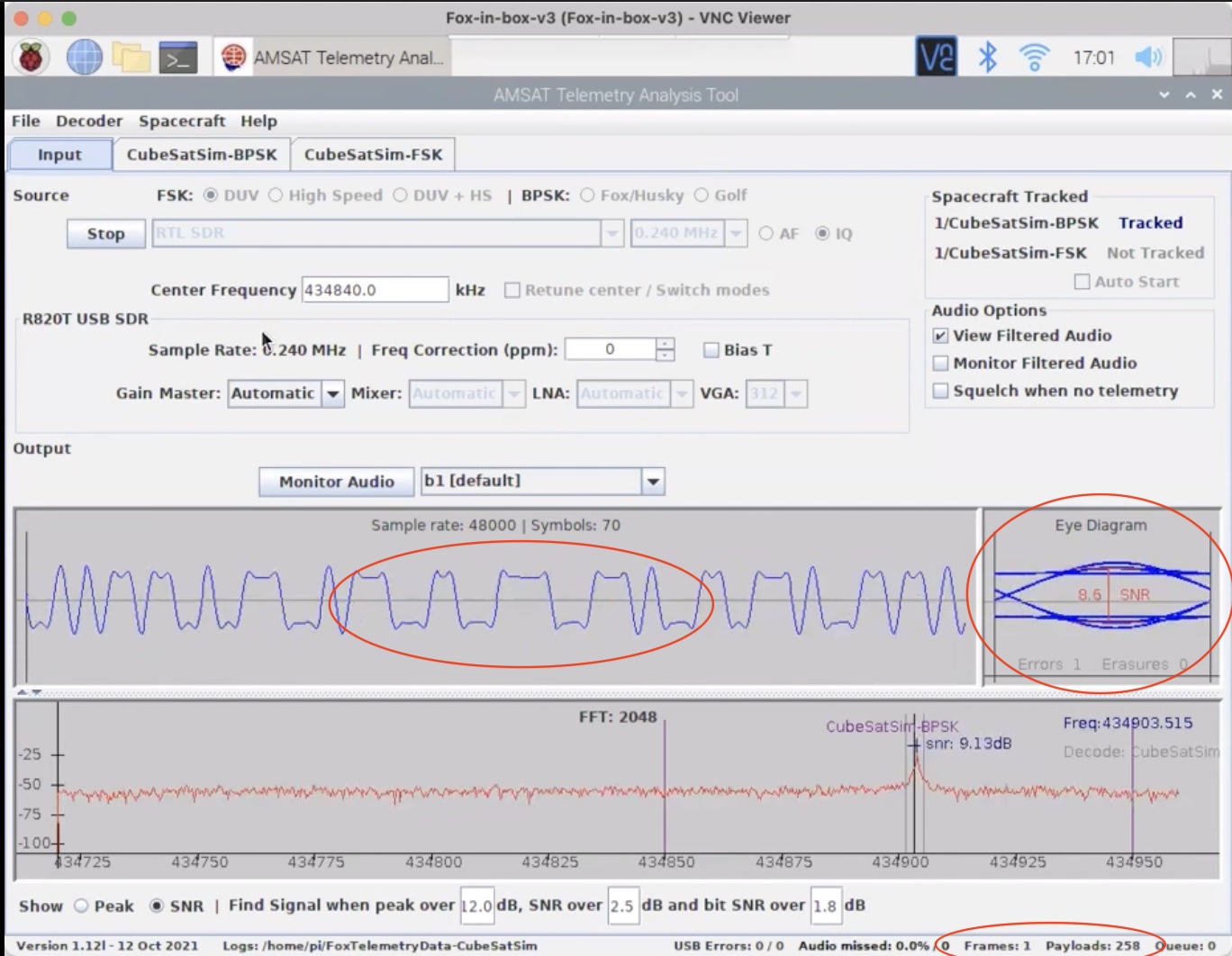The image size is (1232, 956).
Task: Select the DUV + HS radio button
Action: coord(400,195)
